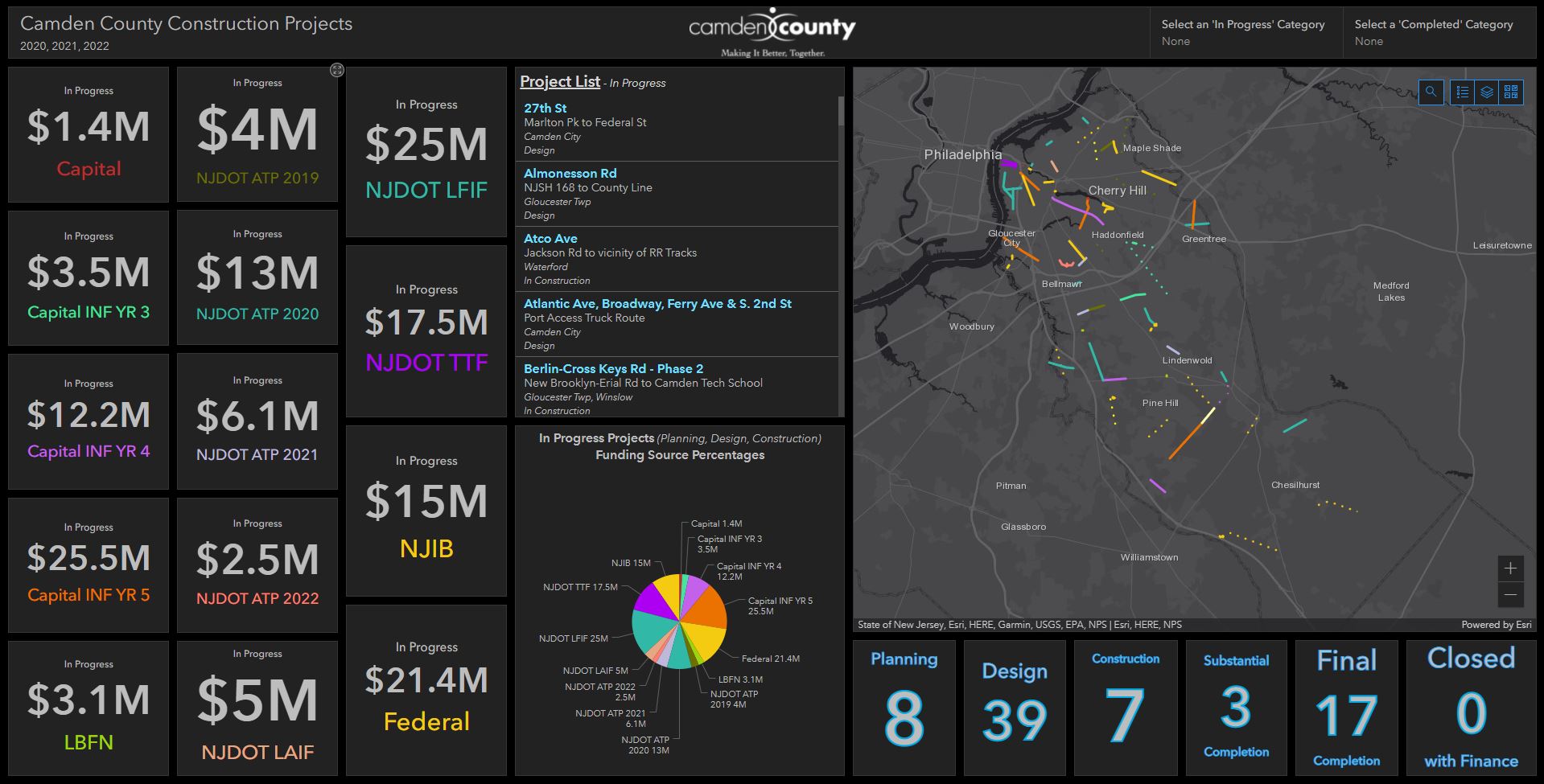This screenshot has height=784, width=1544.
Task: Click the $12.2M Capital INF YR 4 card
Action: 89,421
